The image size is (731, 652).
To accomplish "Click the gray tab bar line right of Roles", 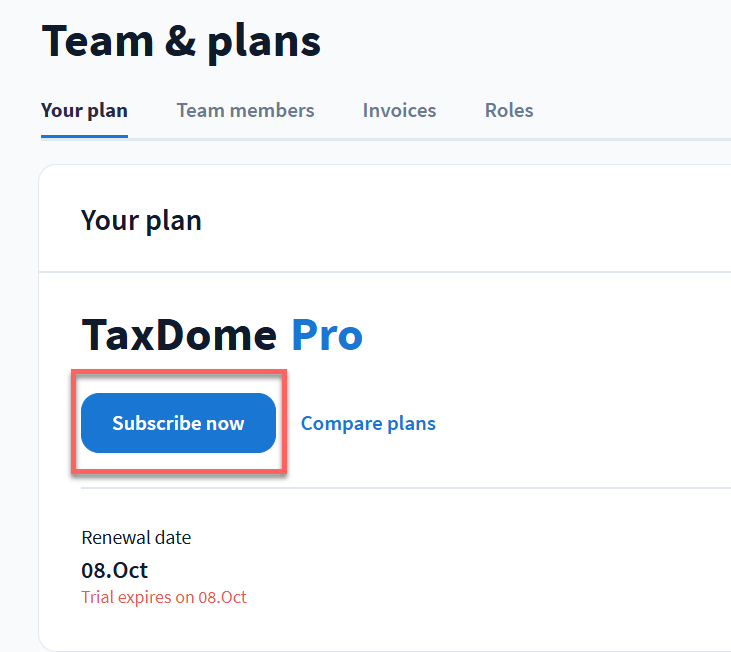I will (x=630, y=138).
